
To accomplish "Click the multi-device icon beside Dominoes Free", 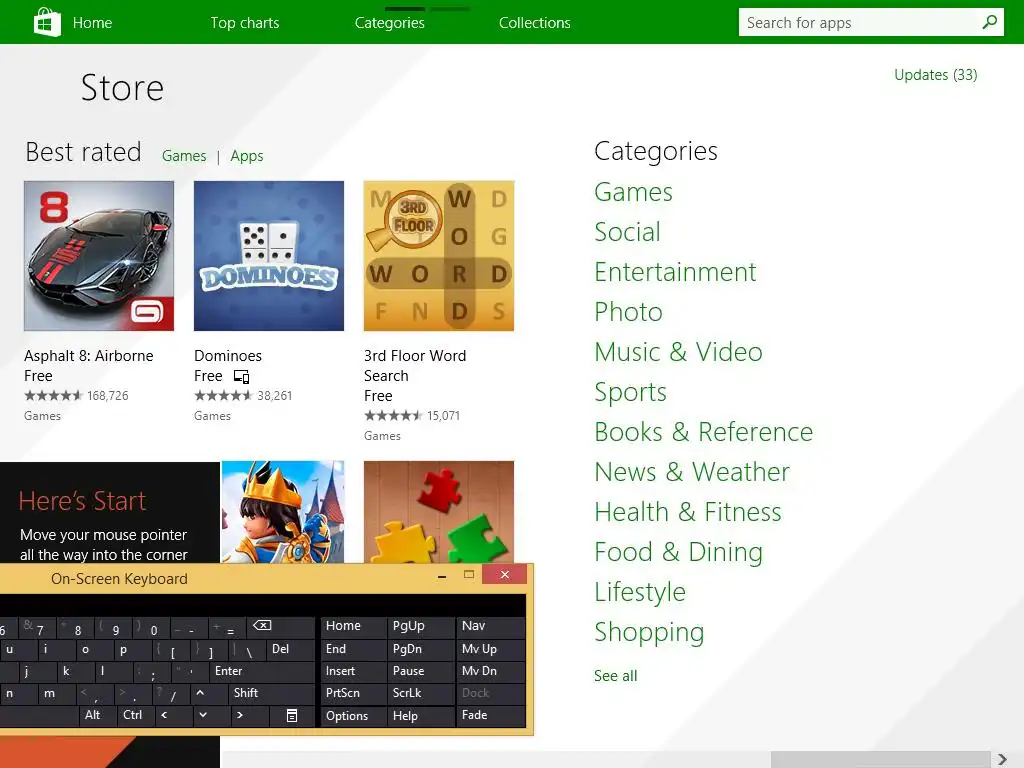I will coord(242,376).
